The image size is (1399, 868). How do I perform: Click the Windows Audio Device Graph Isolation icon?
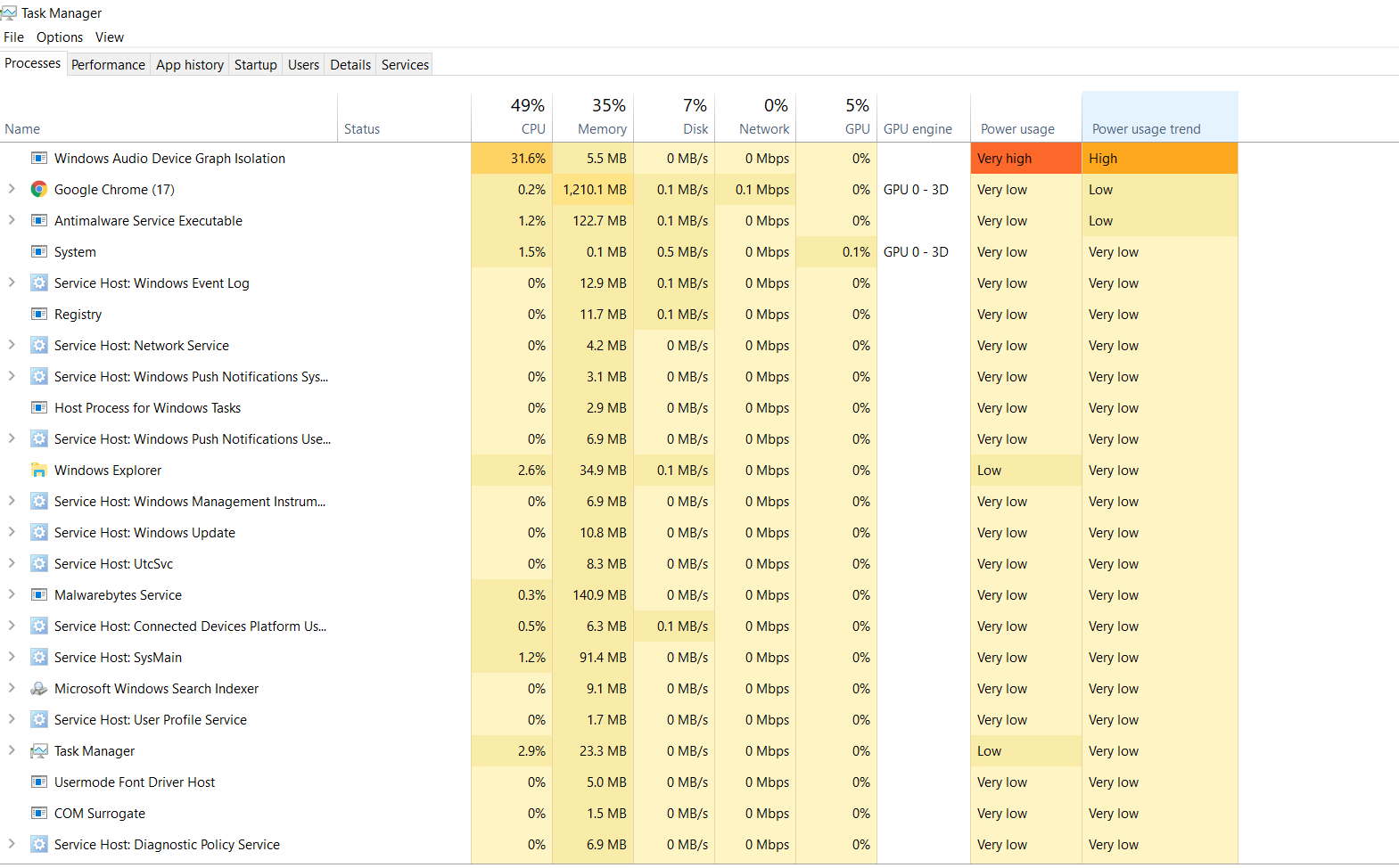tap(38, 159)
